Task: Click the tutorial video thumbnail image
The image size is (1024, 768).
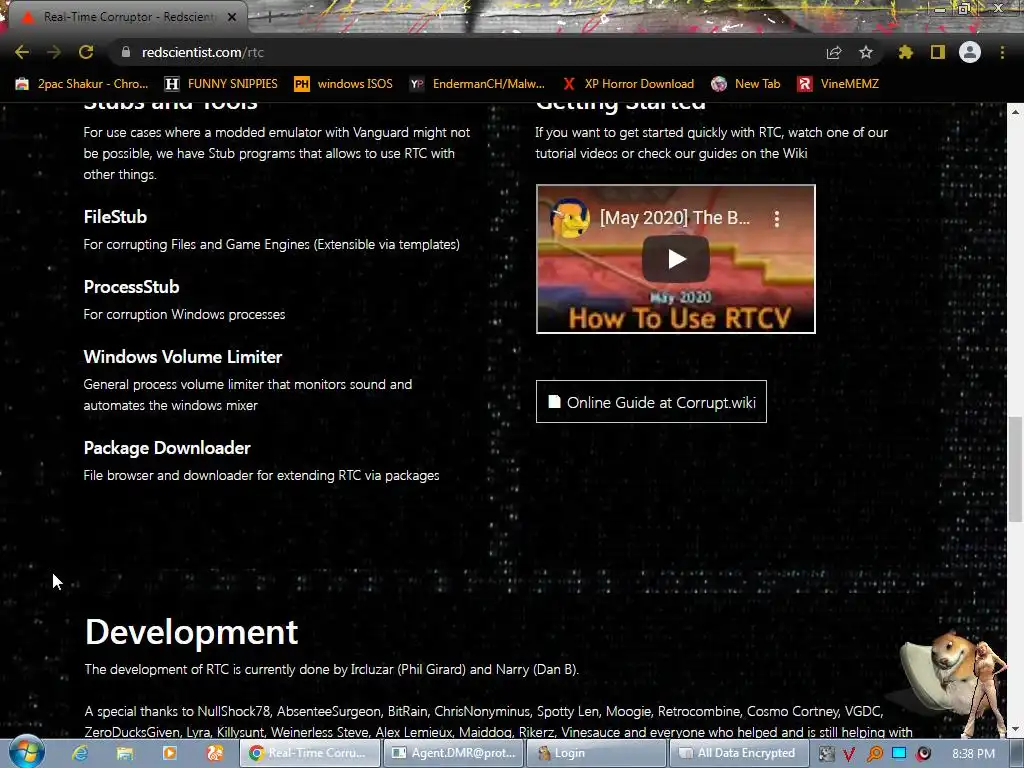Action: 676,259
